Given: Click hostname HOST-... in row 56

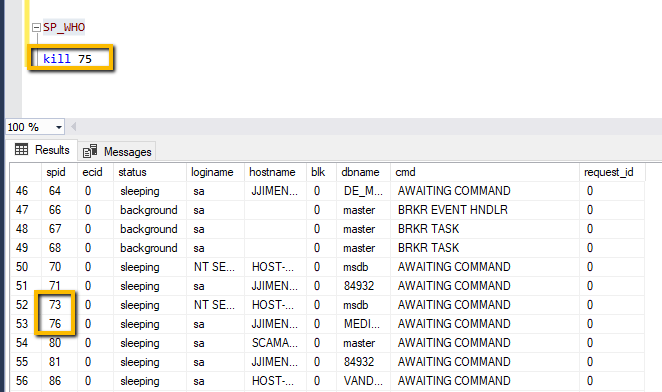Looking at the screenshot, I should point(275,381).
